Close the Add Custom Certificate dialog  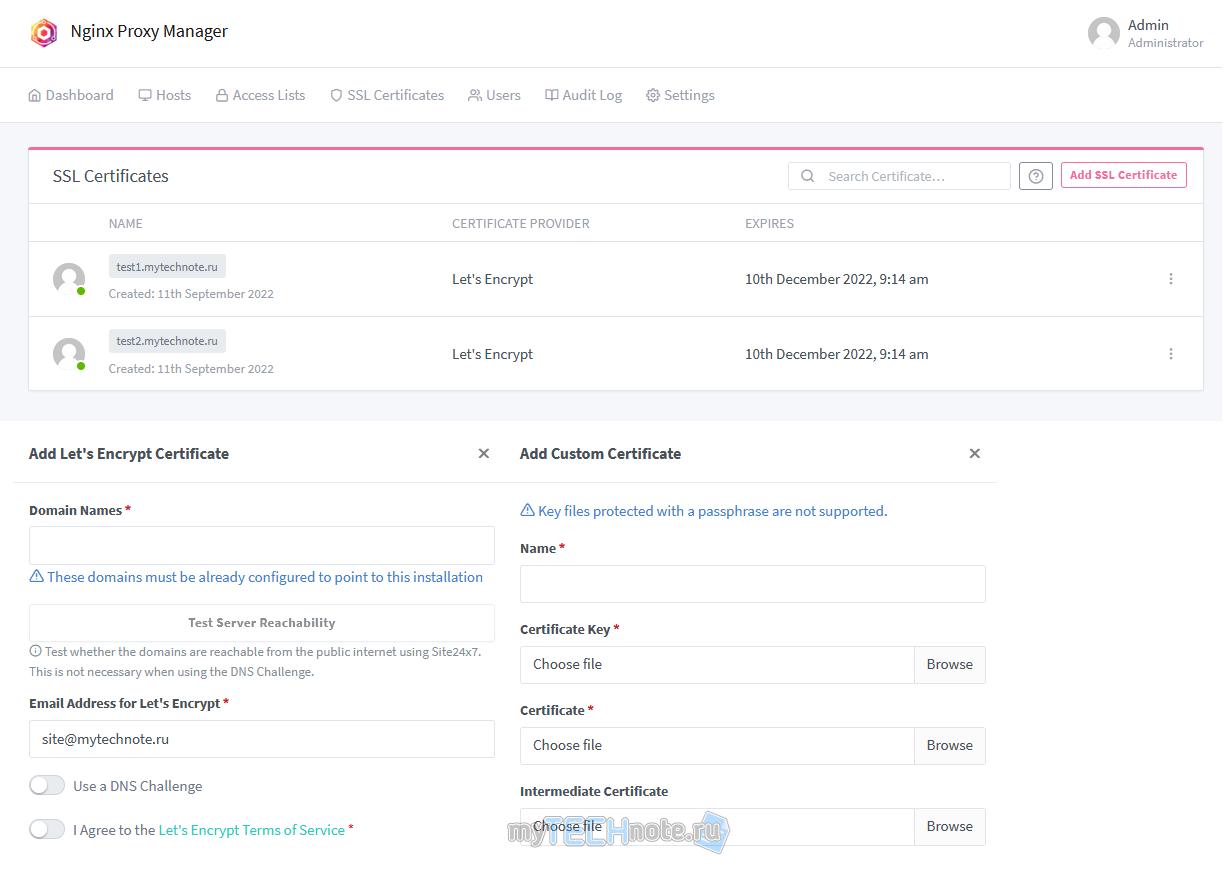tap(975, 454)
